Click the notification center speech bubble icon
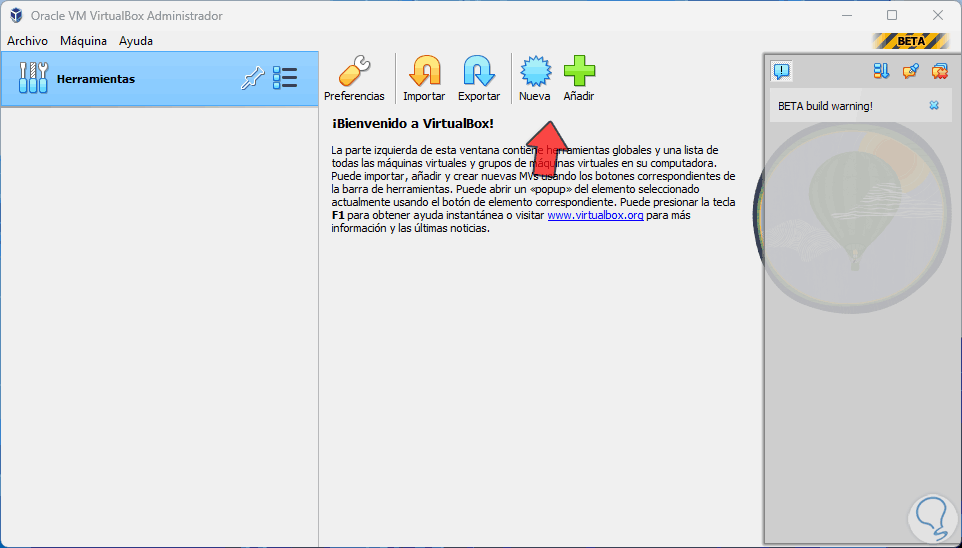Viewport: 962px width, 548px height. (x=781, y=71)
